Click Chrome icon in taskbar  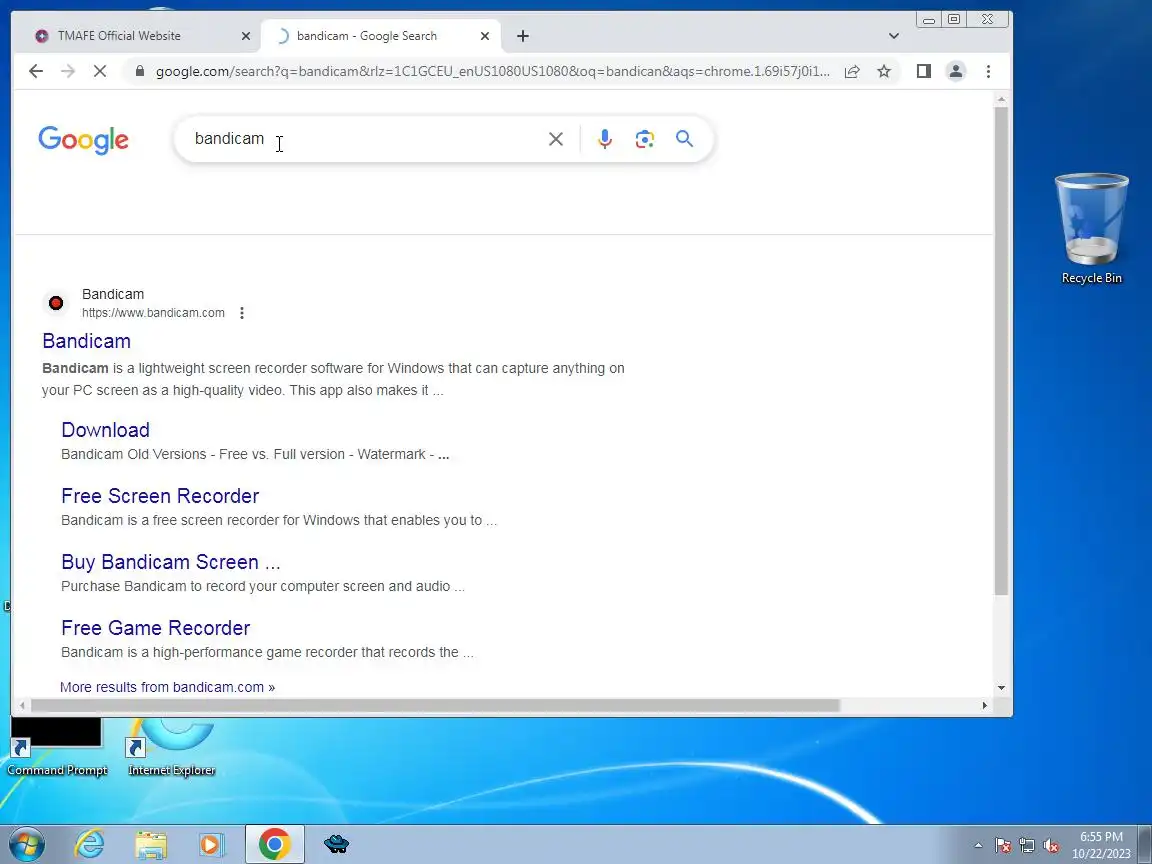point(274,844)
